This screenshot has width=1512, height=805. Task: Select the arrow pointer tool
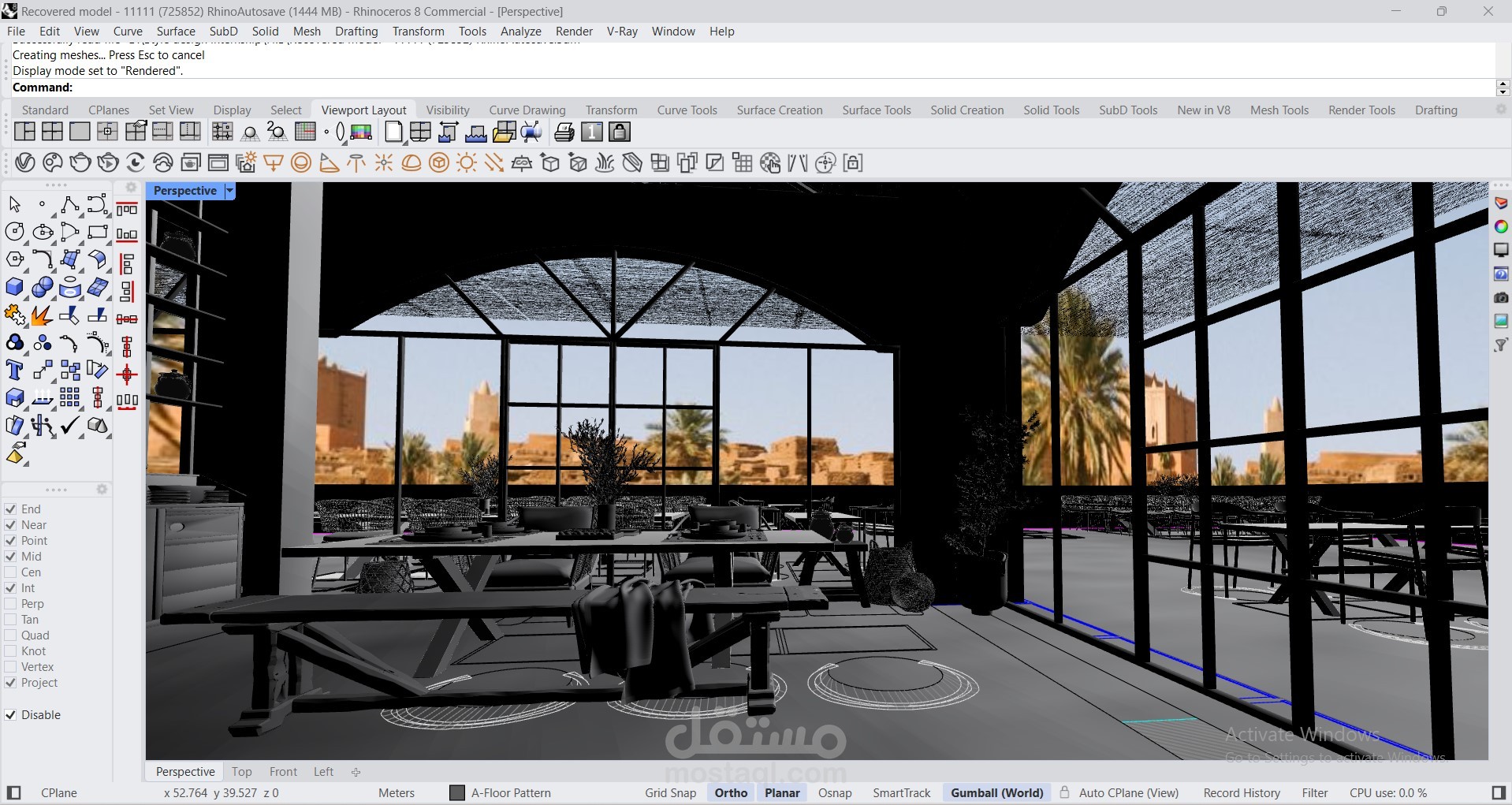[14, 205]
